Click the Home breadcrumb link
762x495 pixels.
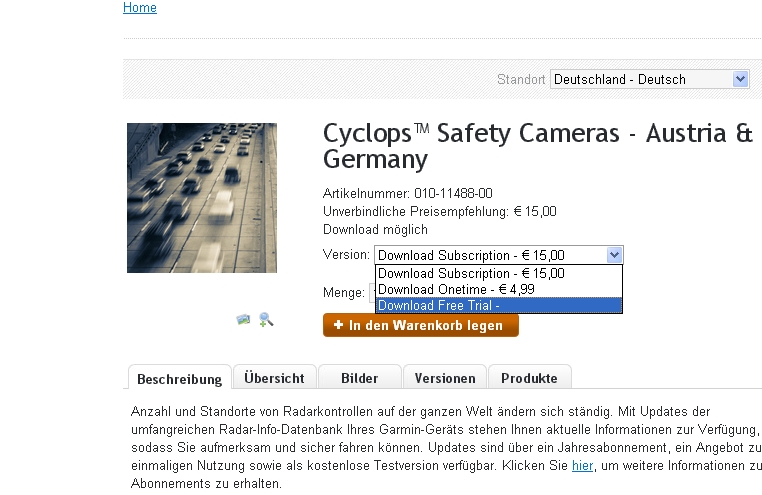pos(139,8)
